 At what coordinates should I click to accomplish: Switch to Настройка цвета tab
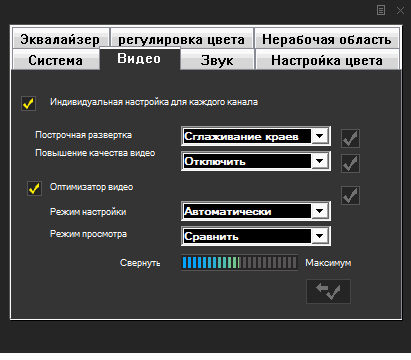pyautogui.click(x=327, y=60)
